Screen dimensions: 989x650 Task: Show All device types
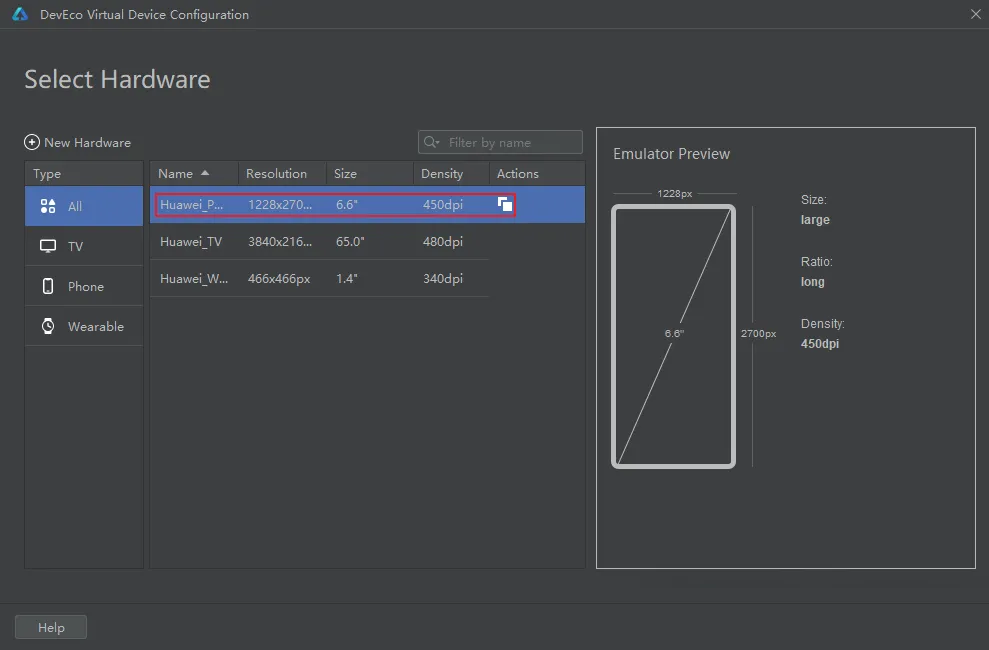84,206
